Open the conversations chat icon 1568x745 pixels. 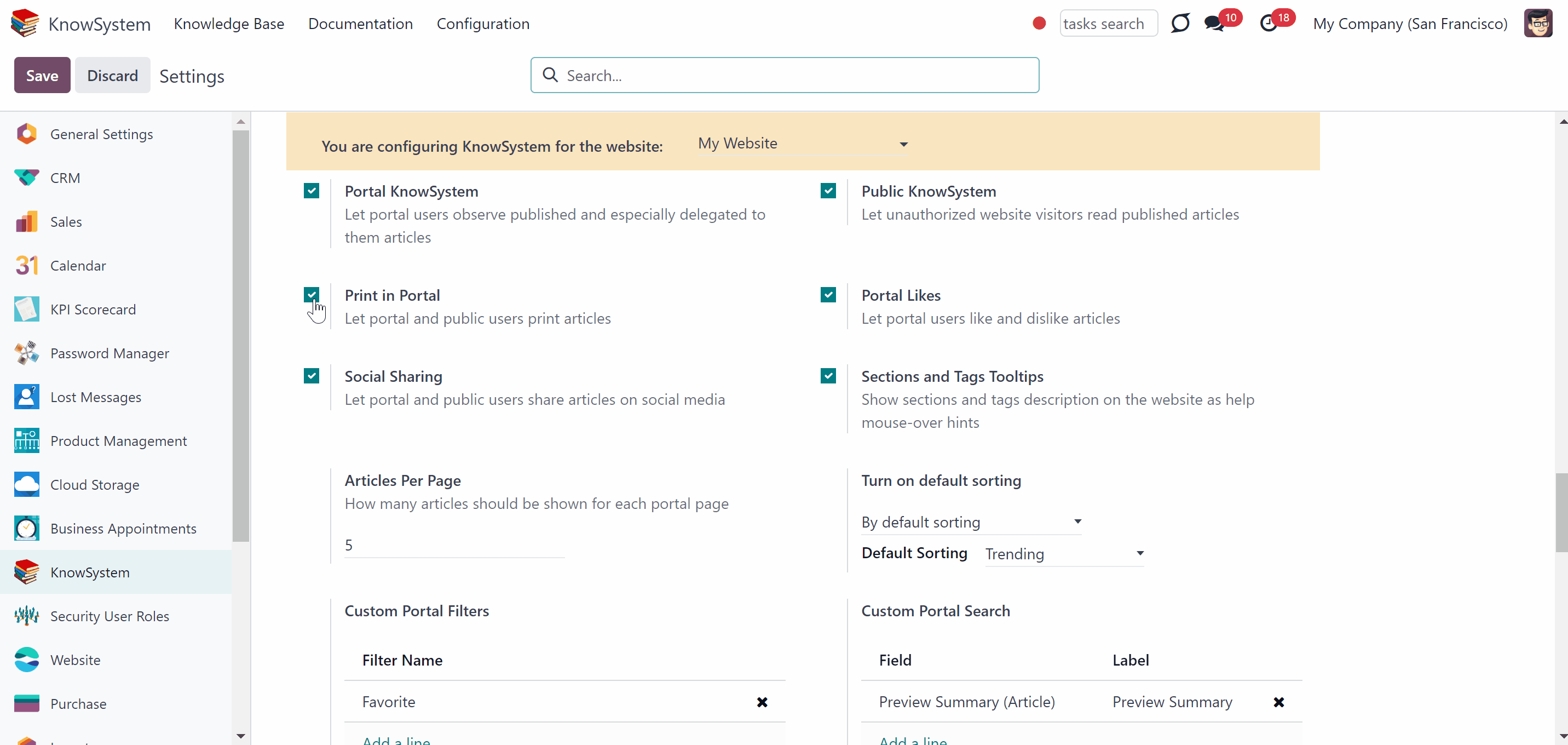click(x=1214, y=24)
